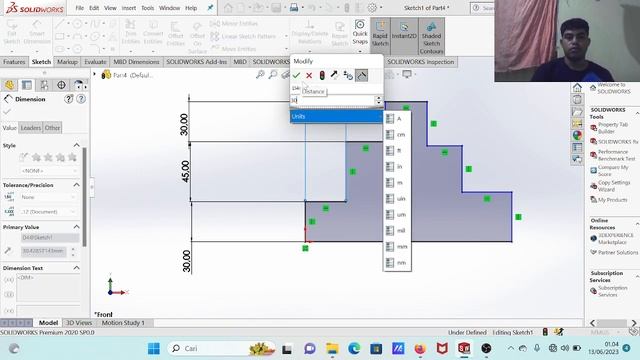Open the Other tab in Dimension panel
The image size is (640, 360).
click(52, 128)
